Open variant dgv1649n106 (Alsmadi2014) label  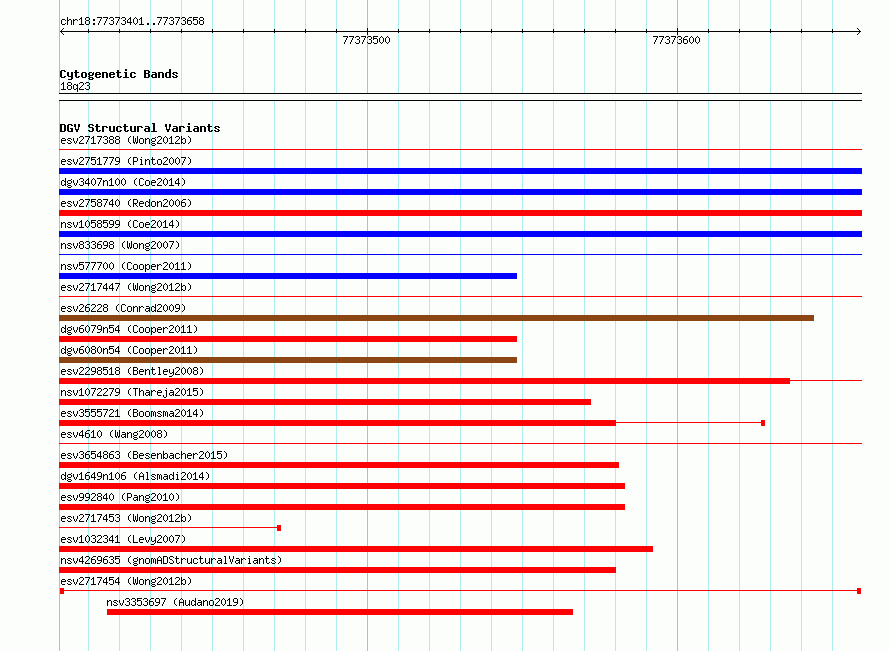(135, 476)
